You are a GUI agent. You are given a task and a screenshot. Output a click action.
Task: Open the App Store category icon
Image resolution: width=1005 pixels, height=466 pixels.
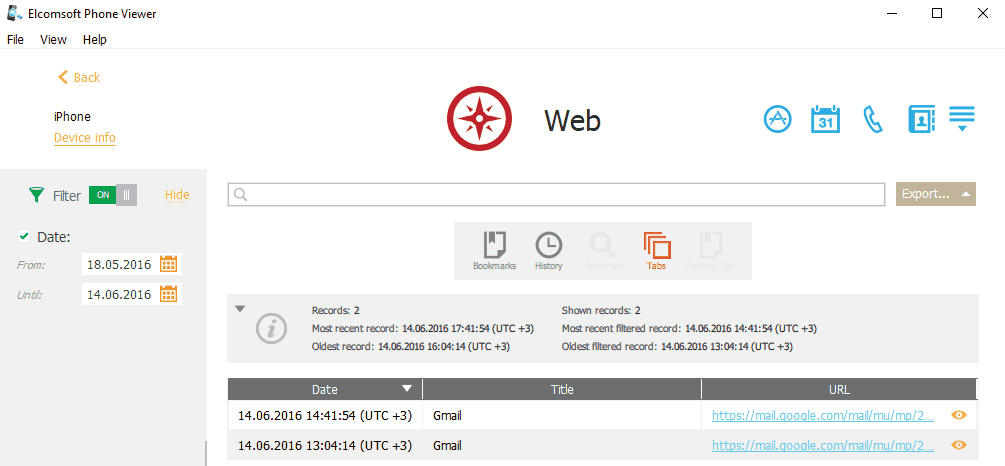click(777, 119)
